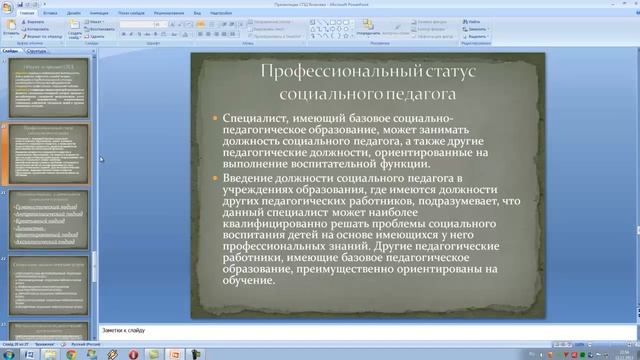The width and height of the screenshot is (640, 360).
Task: Expand the shapes gallery more arrow
Action: click(352, 36)
